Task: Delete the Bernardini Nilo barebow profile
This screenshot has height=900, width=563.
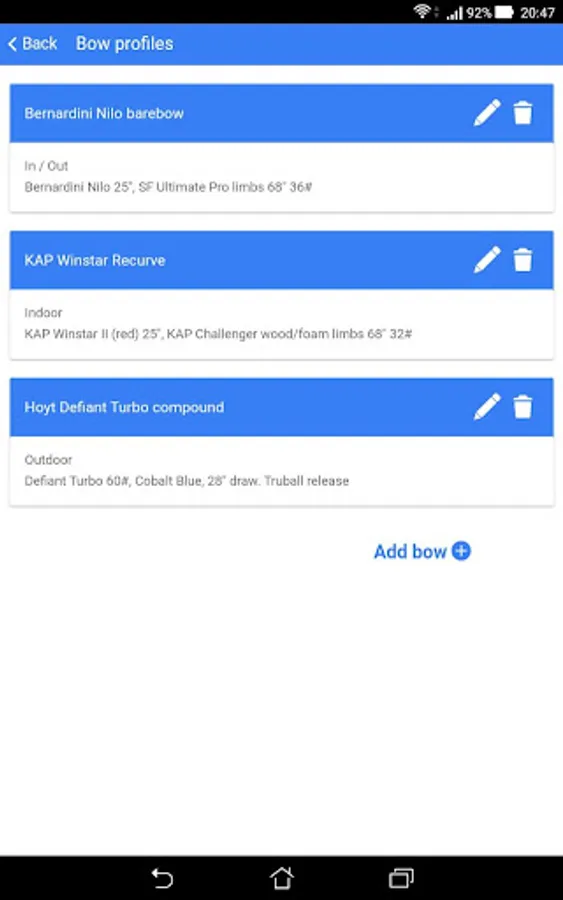Action: (x=523, y=112)
